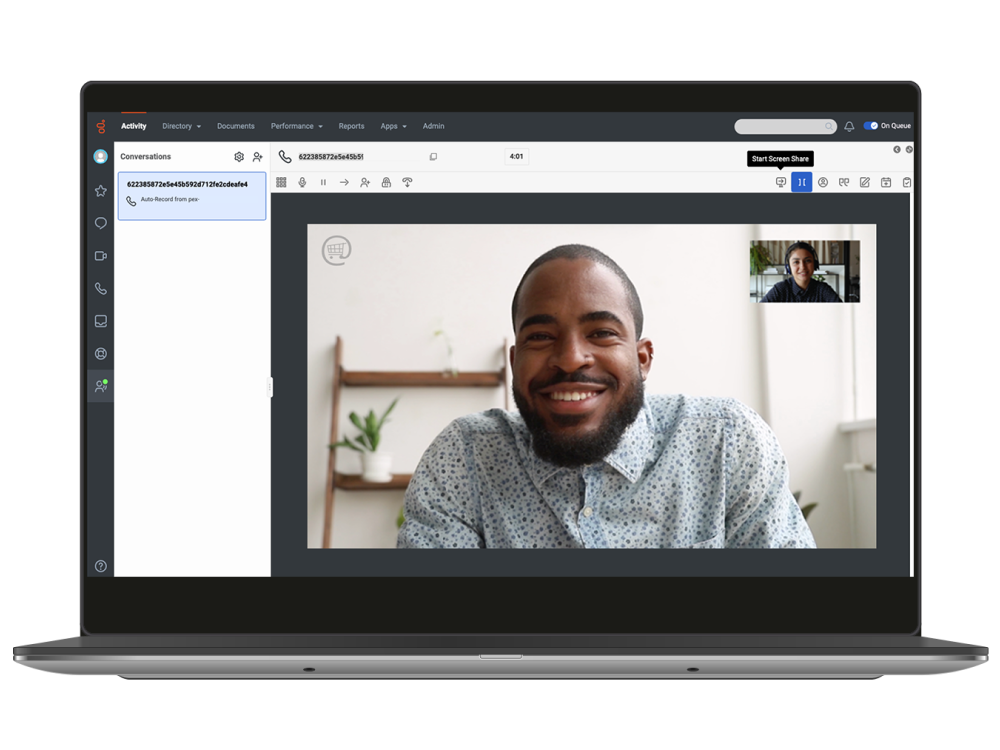Go to the Admin menu

click(433, 126)
